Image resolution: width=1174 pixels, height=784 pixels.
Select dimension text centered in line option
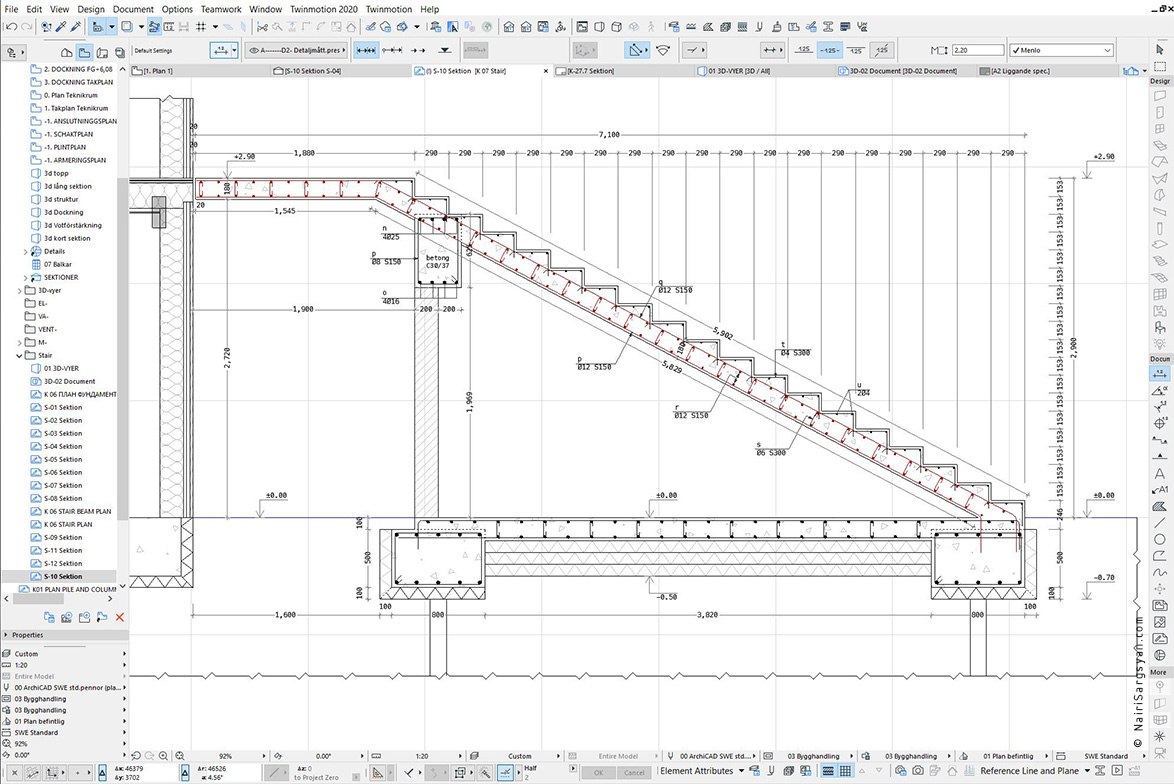click(830, 50)
